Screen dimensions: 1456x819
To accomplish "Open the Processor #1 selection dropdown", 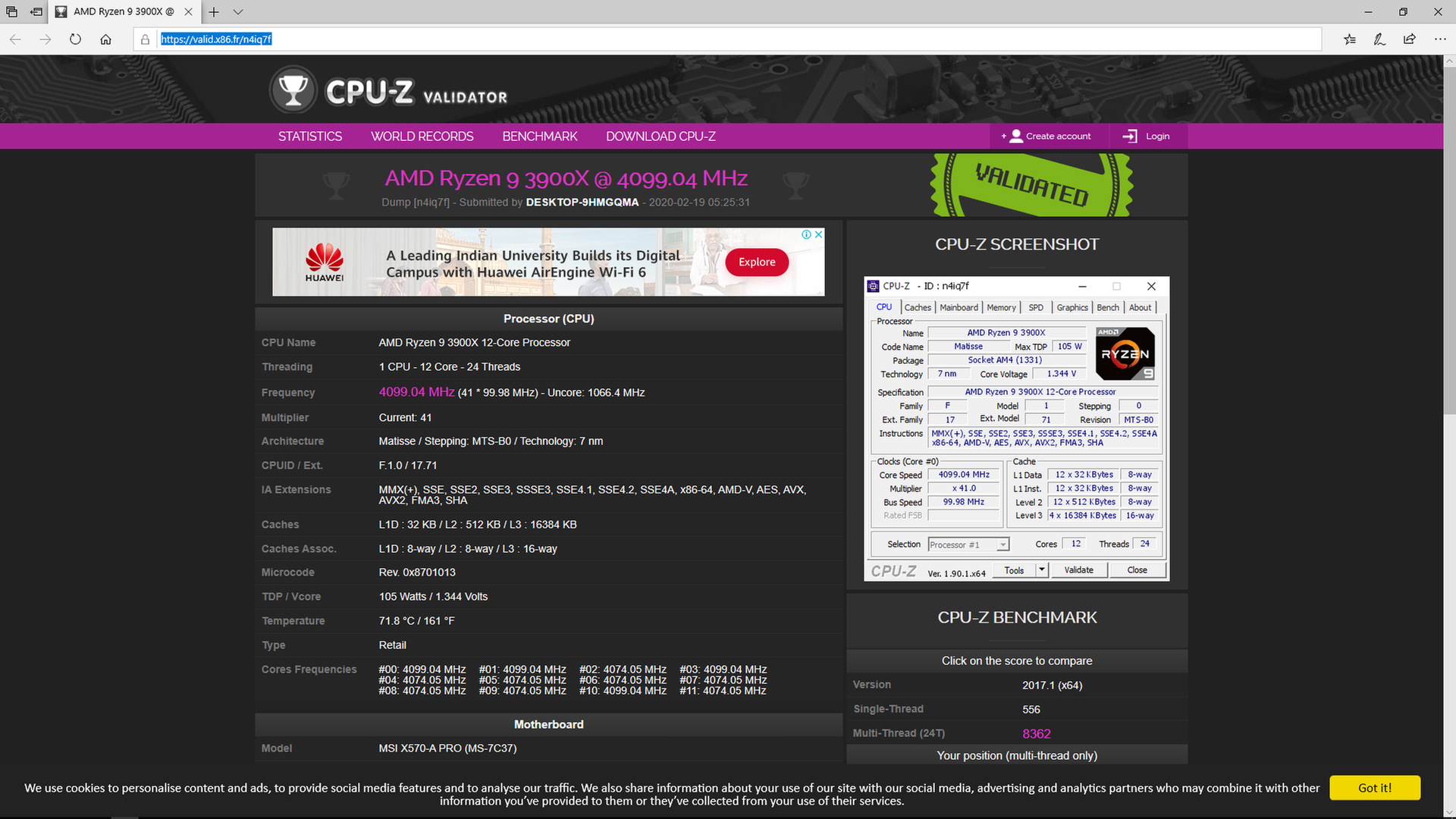I will pyautogui.click(x=968, y=544).
